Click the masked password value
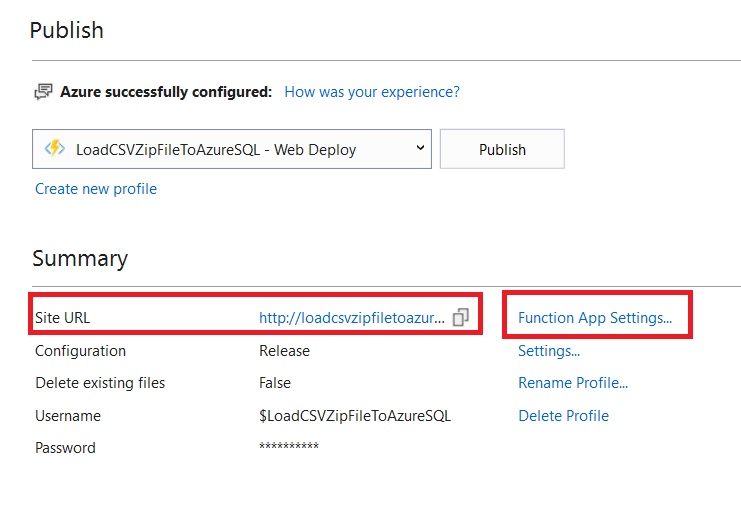Screen dimensions: 741x521 tap(289, 446)
